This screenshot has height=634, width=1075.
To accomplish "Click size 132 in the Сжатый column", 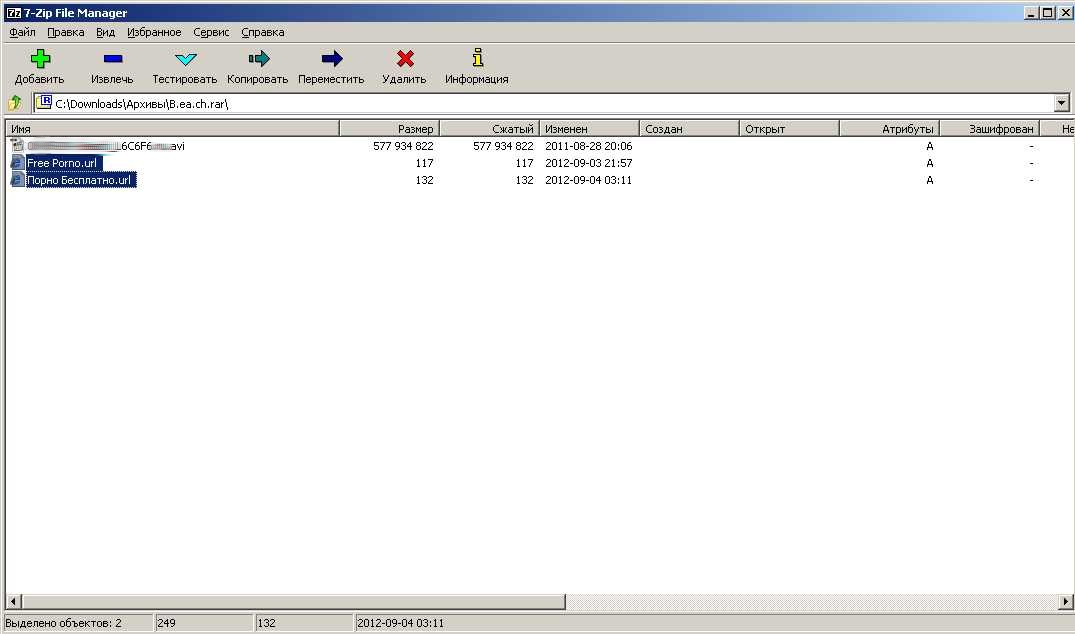I will (x=524, y=180).
